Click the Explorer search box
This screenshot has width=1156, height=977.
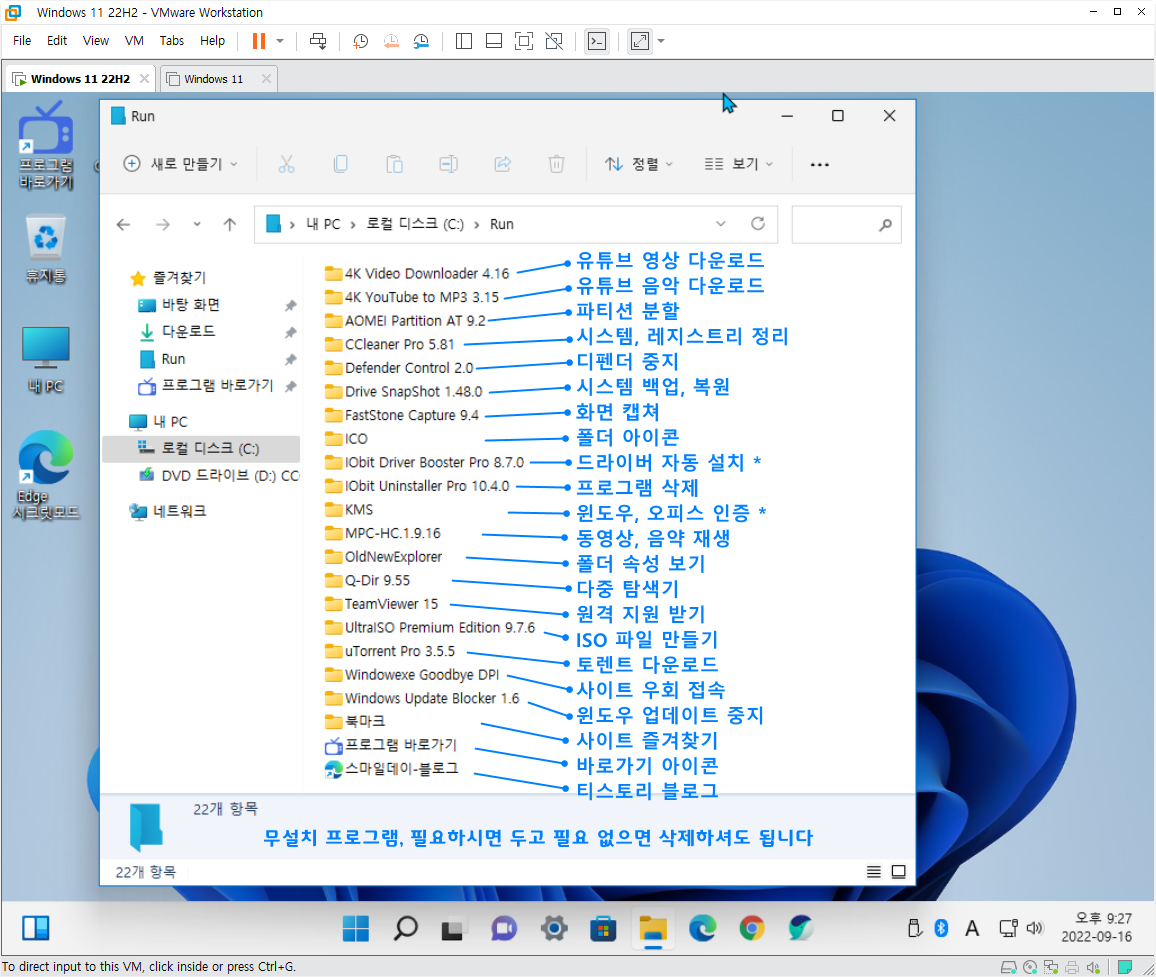click(x=846, y=224)
